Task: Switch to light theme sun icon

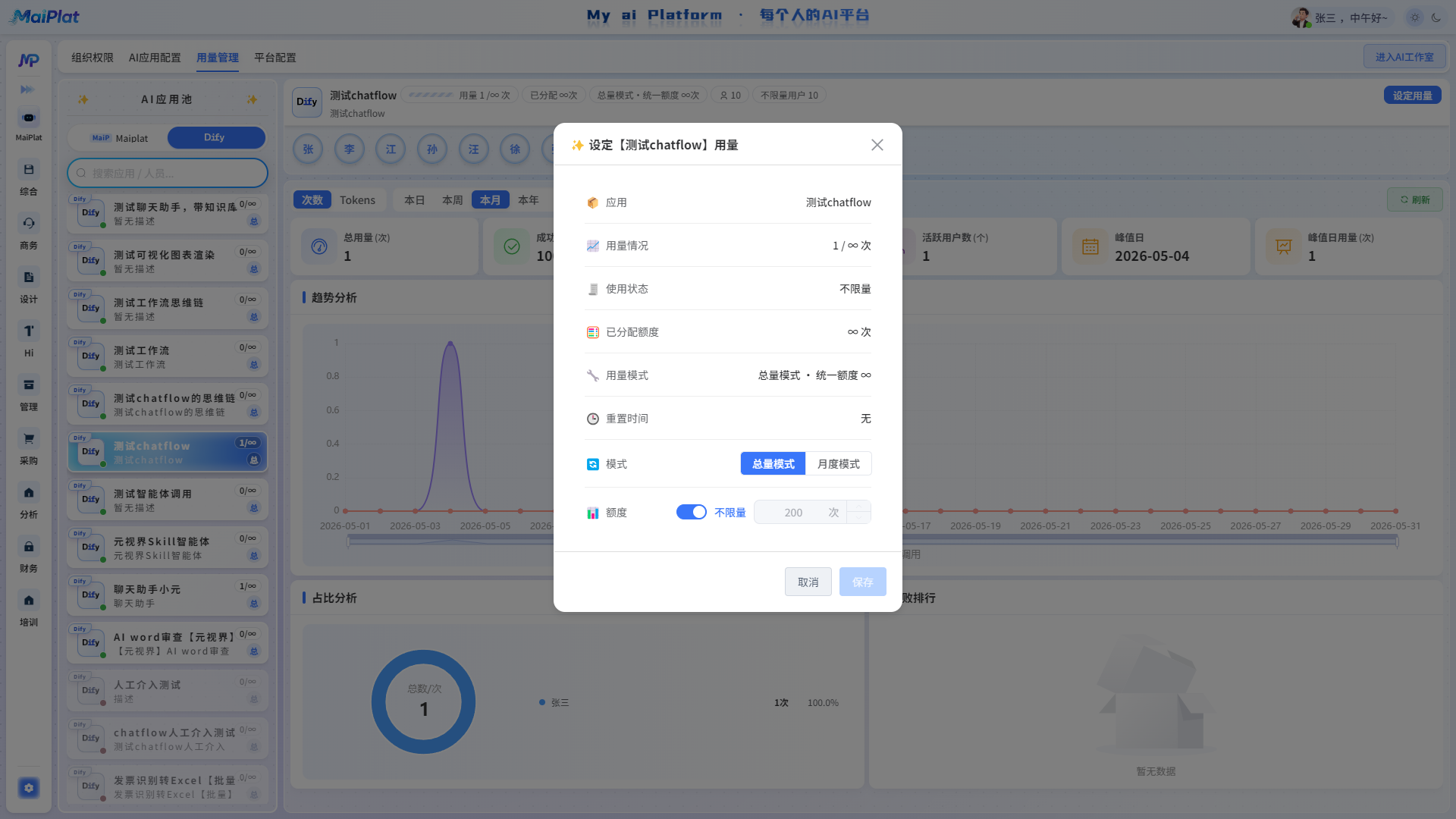Action: point(1415,17)
